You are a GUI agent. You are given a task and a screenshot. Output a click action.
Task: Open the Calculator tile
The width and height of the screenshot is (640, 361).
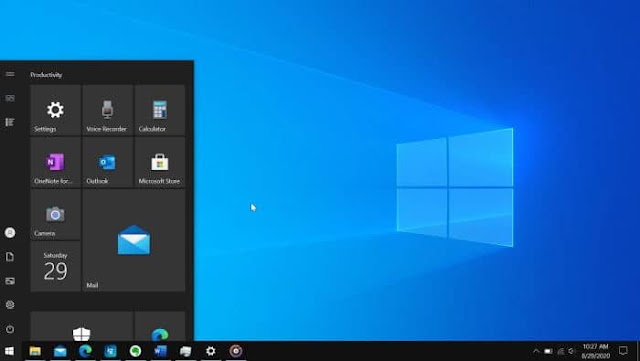click(x=160, y=110)
